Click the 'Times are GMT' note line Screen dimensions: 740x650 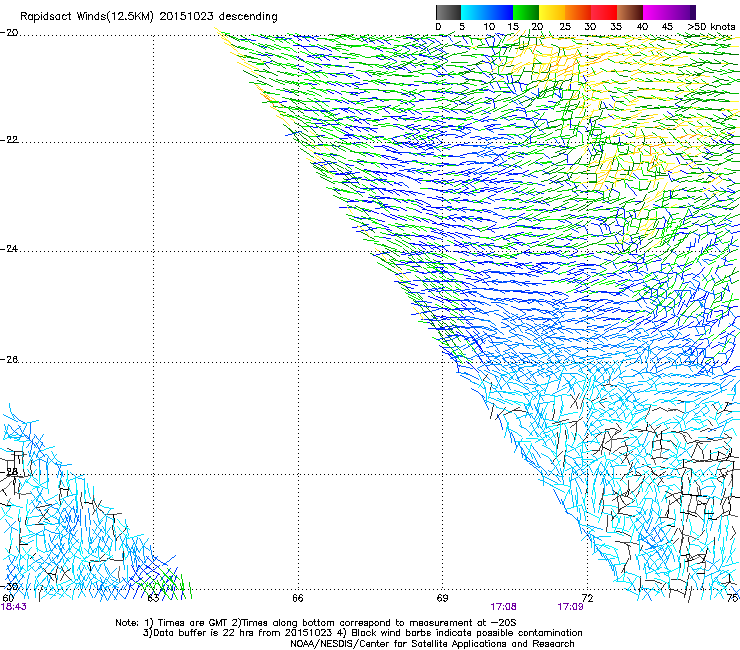316,623
